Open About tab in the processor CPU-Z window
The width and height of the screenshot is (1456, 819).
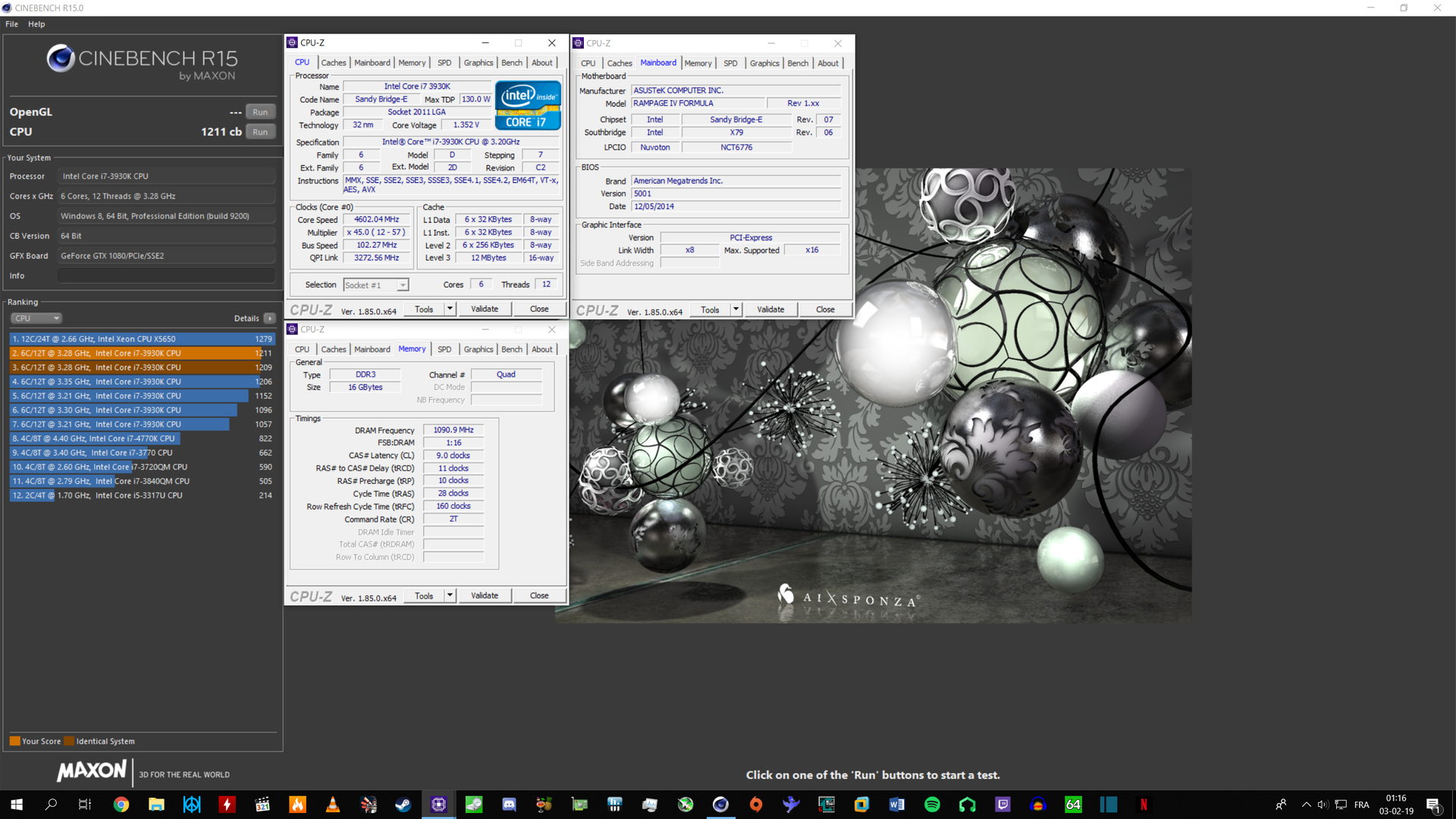click(x=542, y=63)
